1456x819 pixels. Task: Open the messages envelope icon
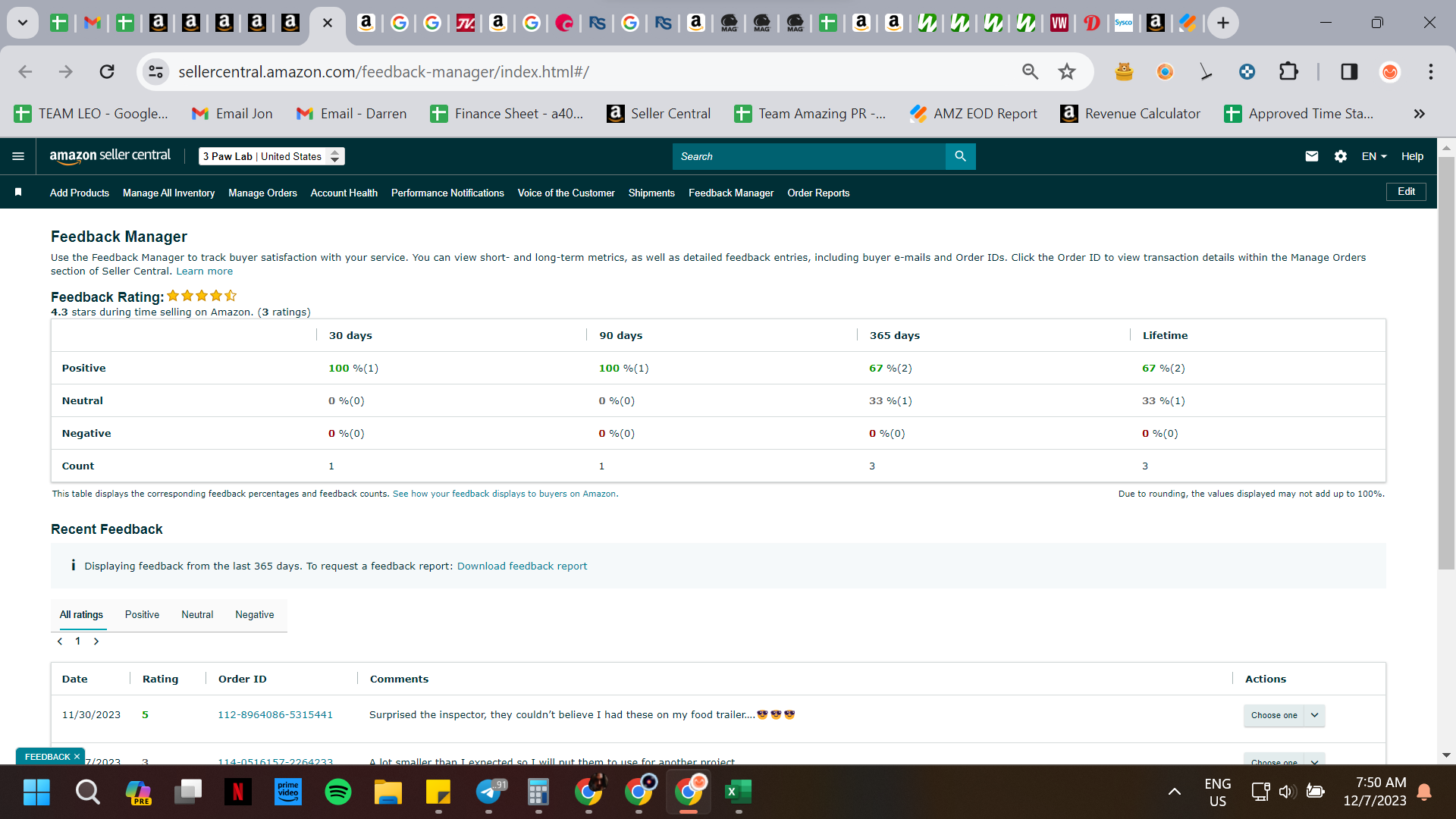(x=1312, y=156)
